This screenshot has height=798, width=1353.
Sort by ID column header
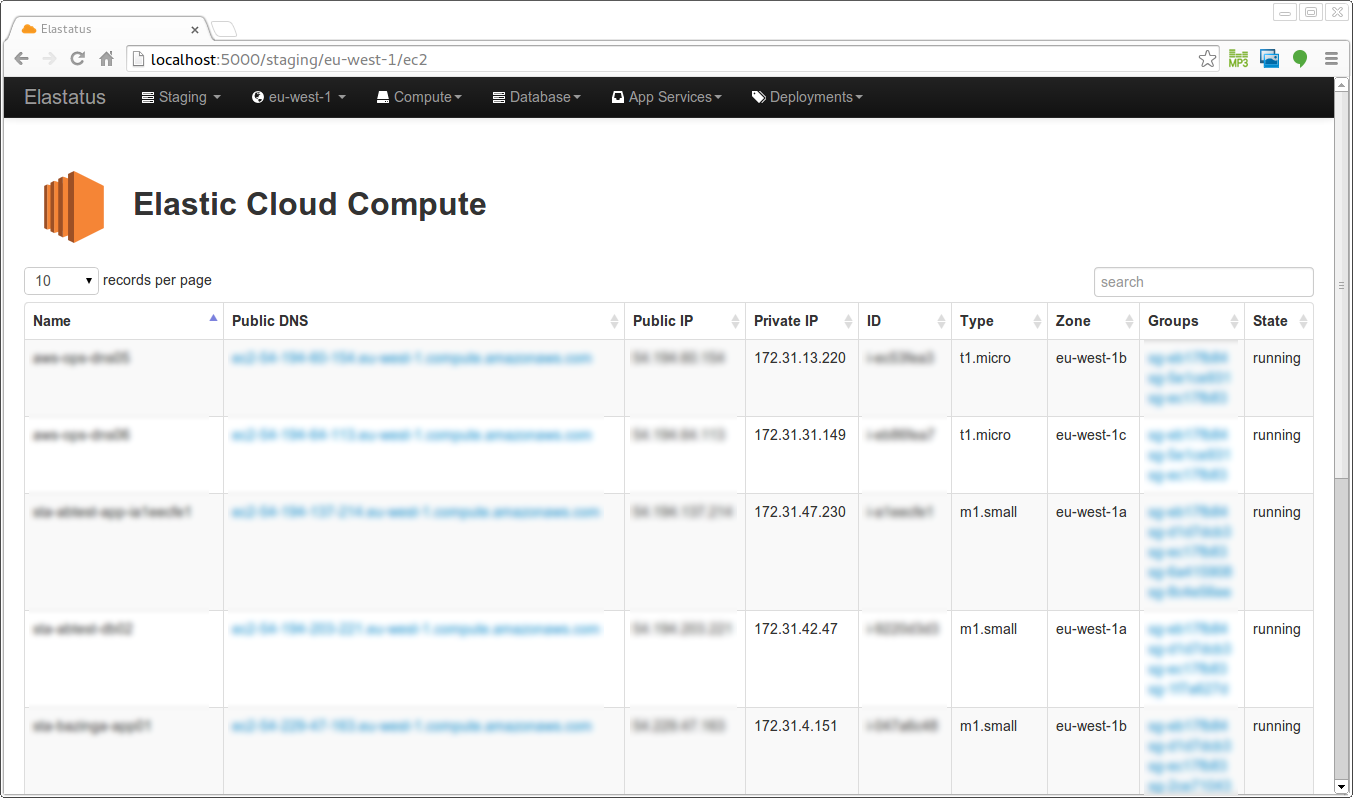pos(905,321)
